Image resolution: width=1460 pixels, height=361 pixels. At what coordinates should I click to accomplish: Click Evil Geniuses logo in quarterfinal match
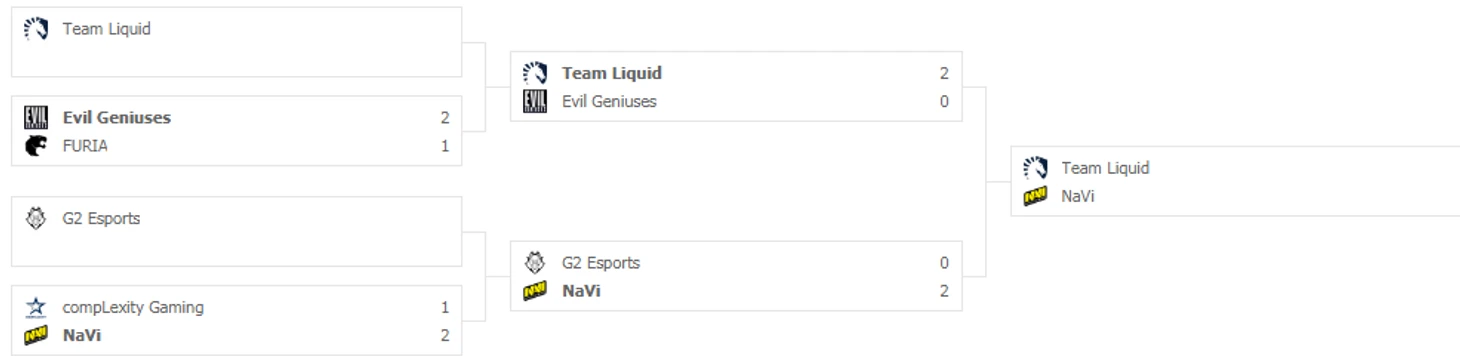(35, 118)
